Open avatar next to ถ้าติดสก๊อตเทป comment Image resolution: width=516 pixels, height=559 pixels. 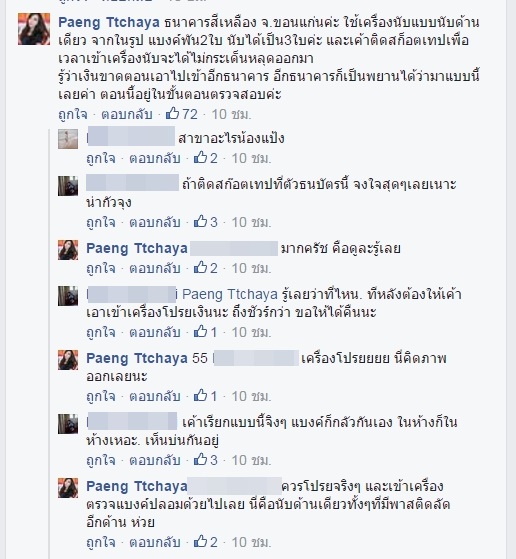68,186
